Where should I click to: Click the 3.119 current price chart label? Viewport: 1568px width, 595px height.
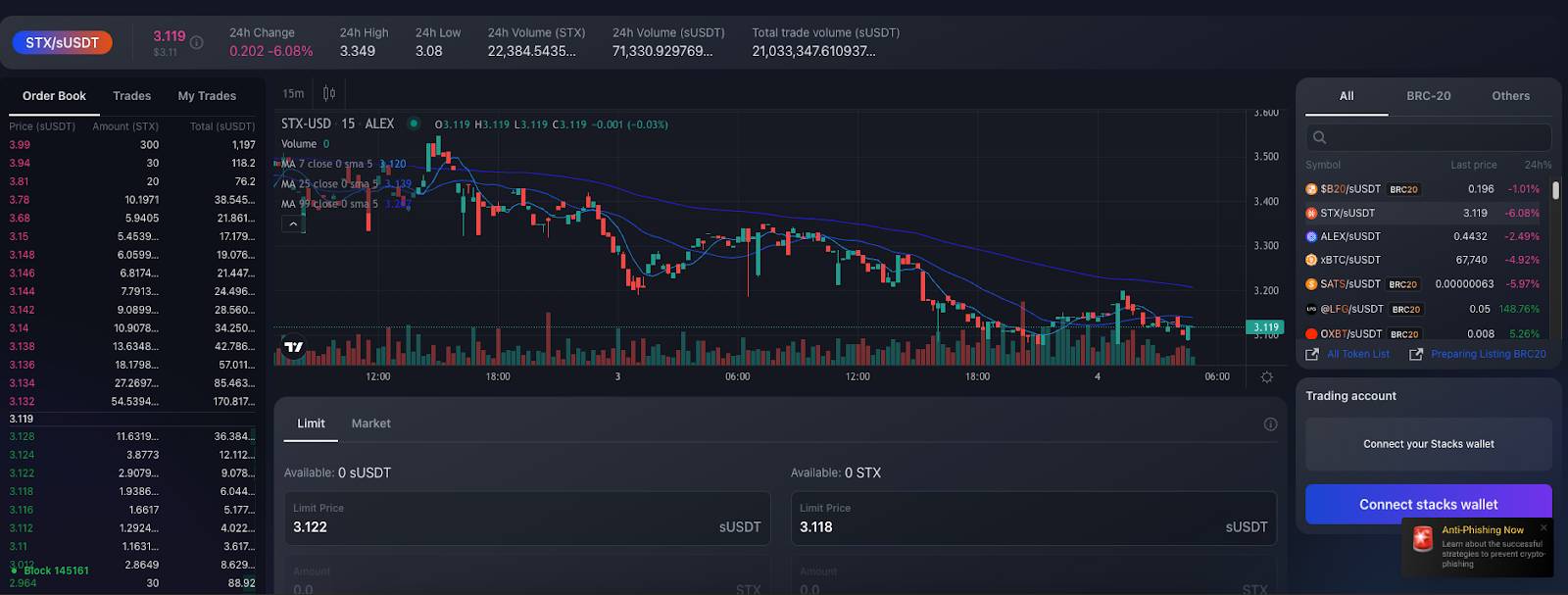pos(1264,327)
